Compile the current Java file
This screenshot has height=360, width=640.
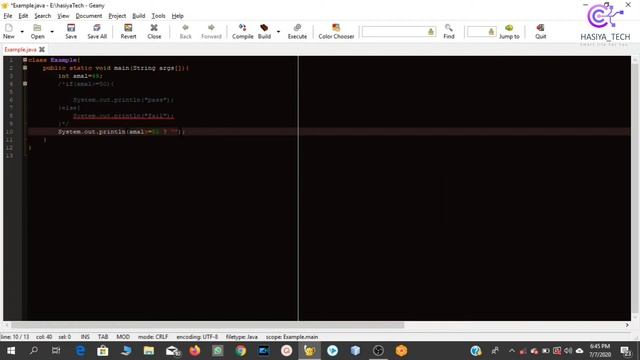(242, 31)
